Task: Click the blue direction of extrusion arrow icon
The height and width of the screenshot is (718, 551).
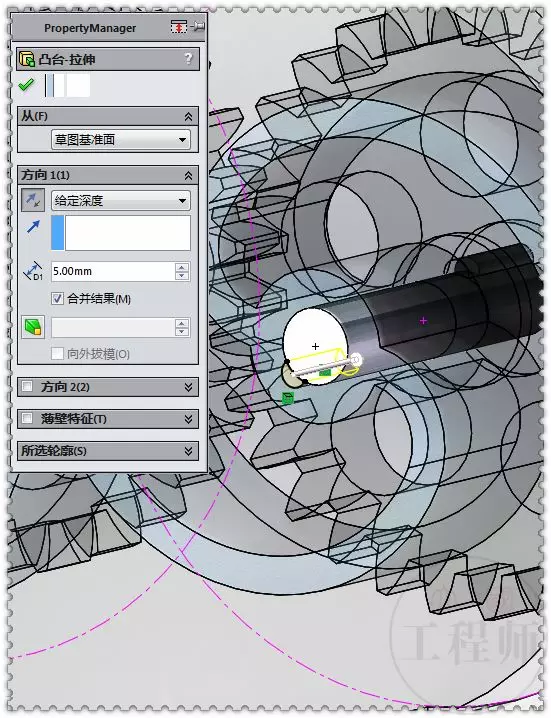Action: (33, 226)
